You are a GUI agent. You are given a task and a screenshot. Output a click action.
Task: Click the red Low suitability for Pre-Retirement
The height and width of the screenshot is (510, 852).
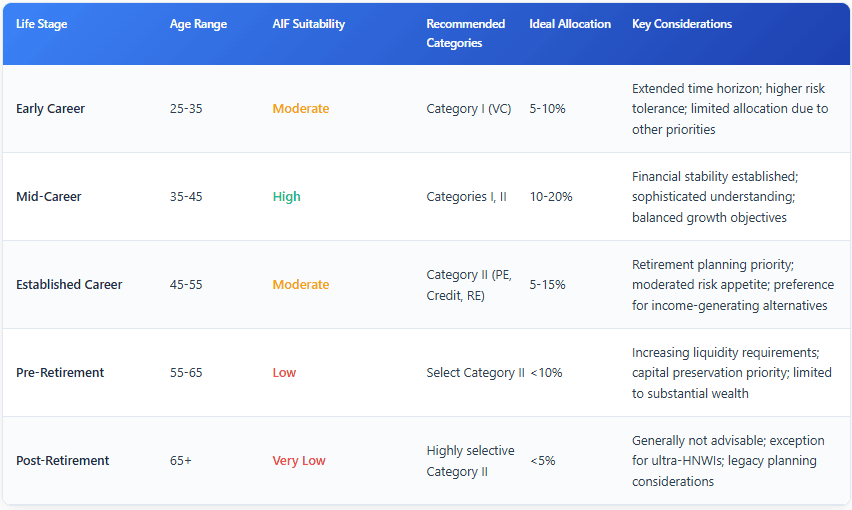tap(284, 373)
